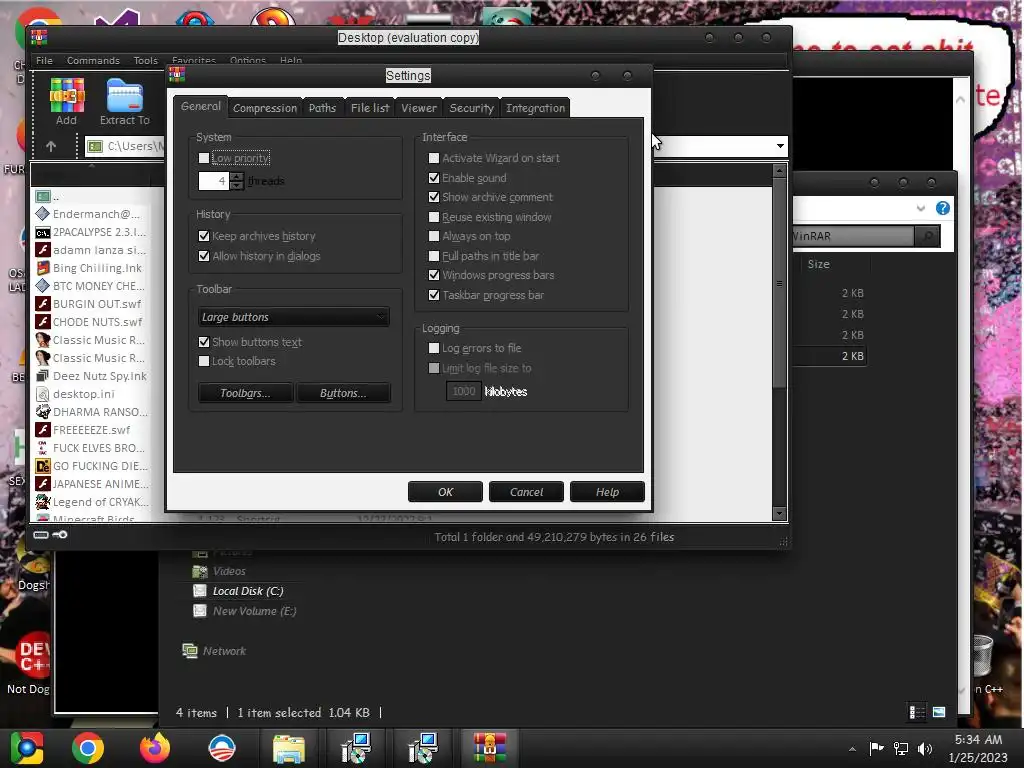Enable Always on top
1024x768 pixels.
tap(434, 236)
